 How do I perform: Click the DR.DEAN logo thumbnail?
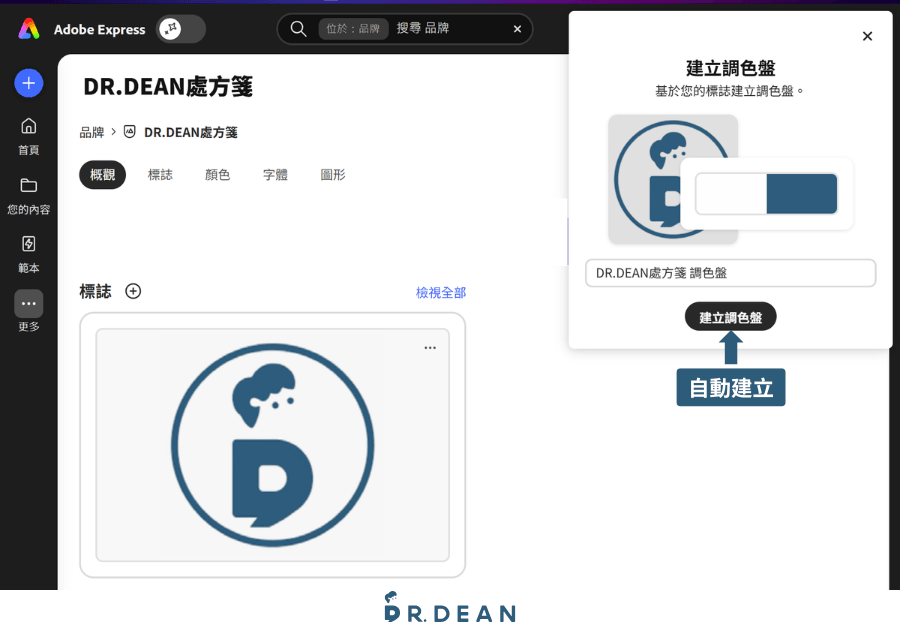click(273, 445)
